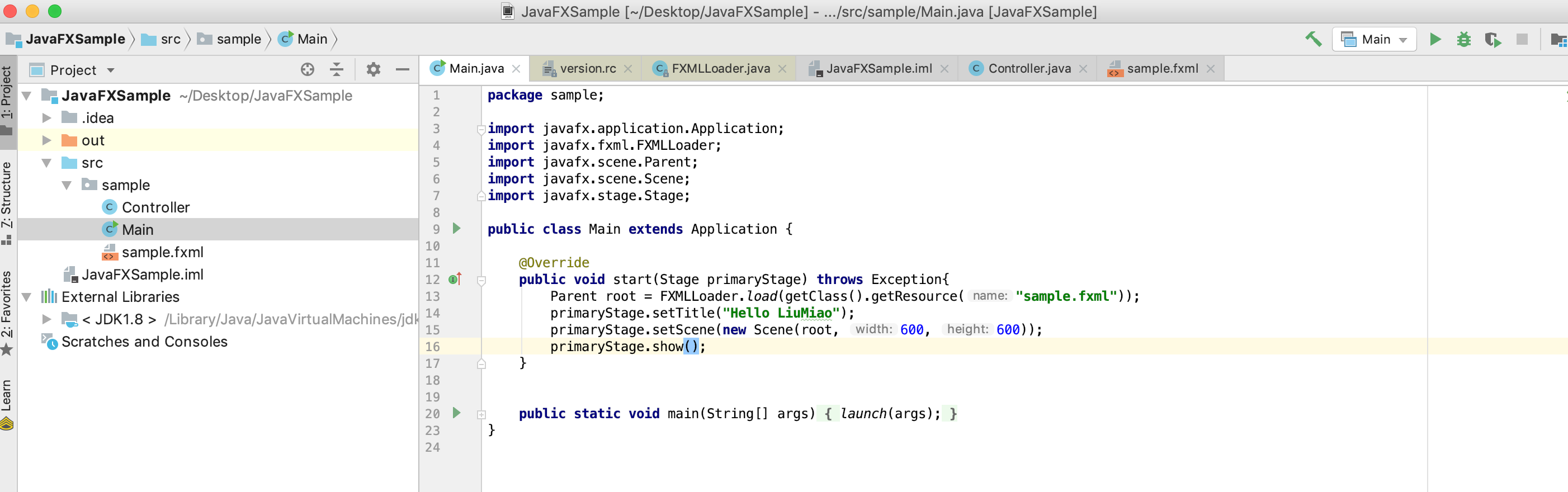Close the Main.java tab

(516, 69)
